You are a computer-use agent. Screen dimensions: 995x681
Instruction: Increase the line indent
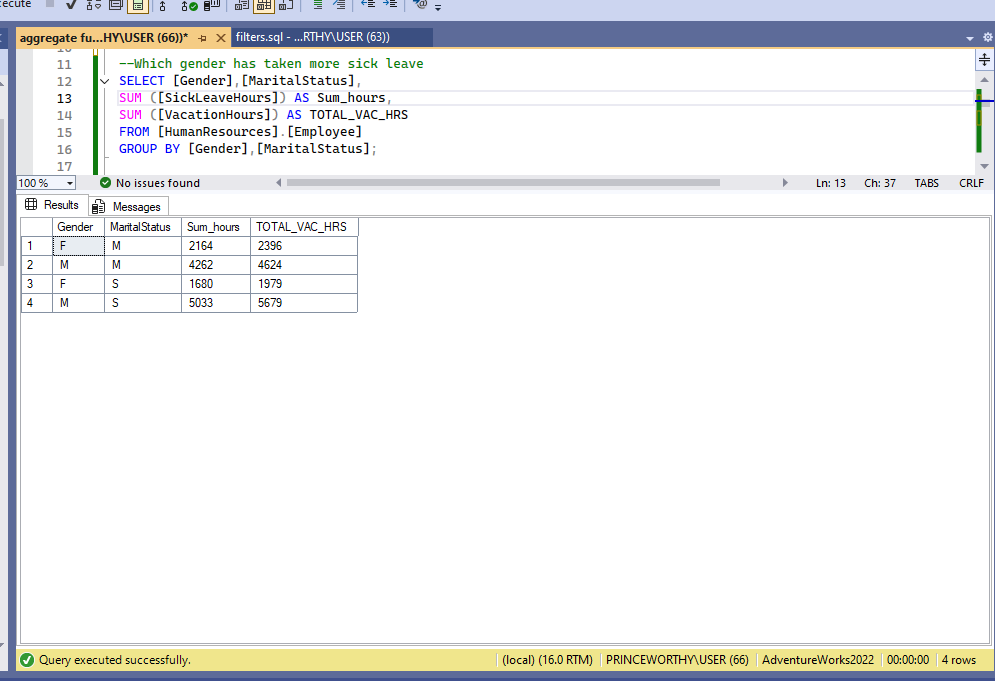click(390, 4)
